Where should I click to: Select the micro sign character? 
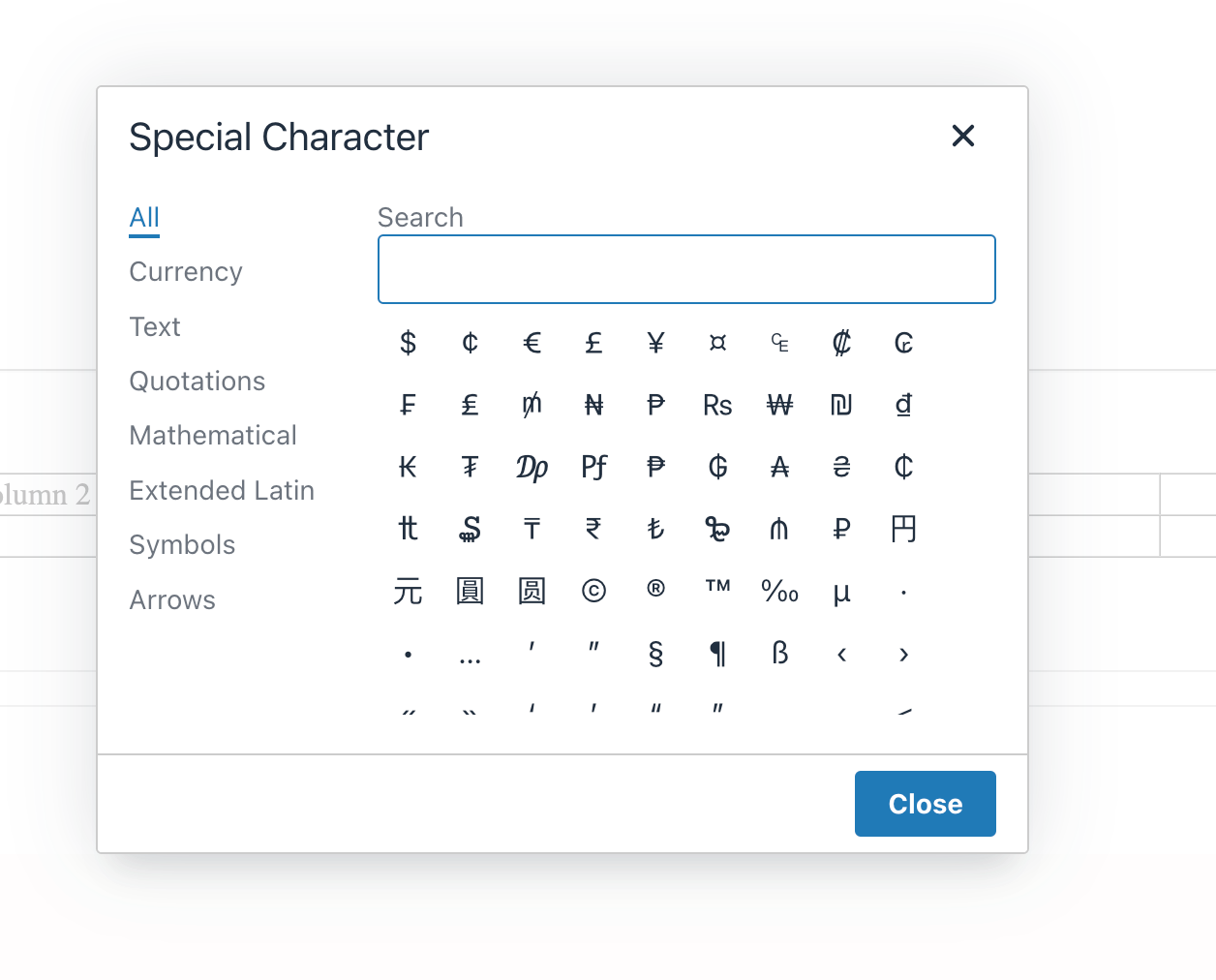pyautogui.click(x=841, y=593)
